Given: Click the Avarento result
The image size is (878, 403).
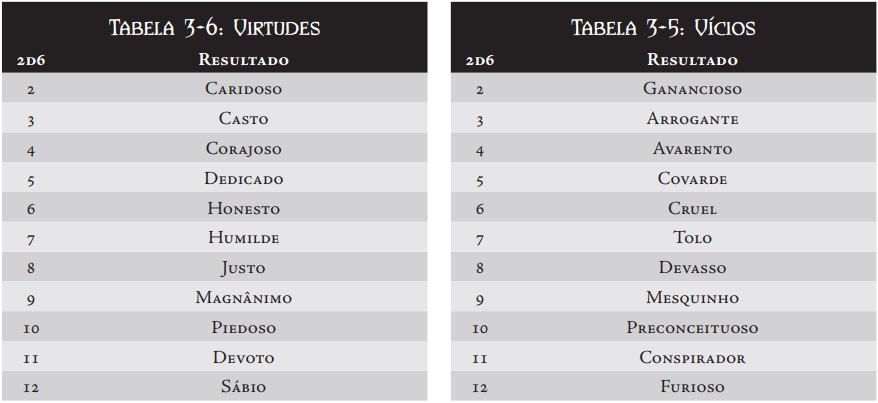Looking at the screenshot, I should (693, 148).
